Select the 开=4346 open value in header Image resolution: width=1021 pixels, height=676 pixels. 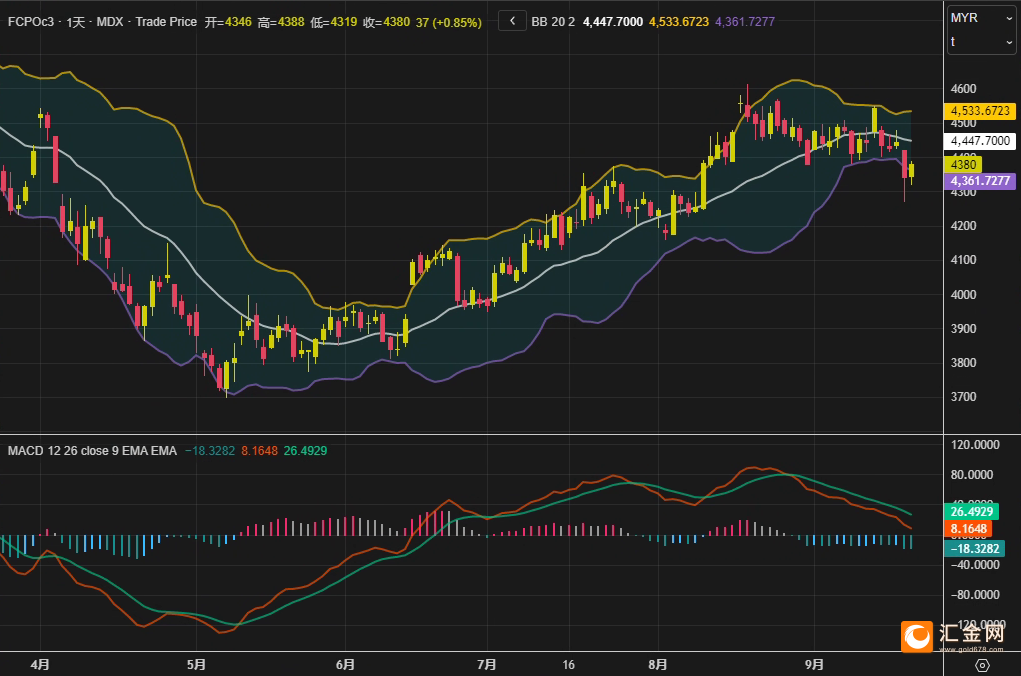pos(228,22)
